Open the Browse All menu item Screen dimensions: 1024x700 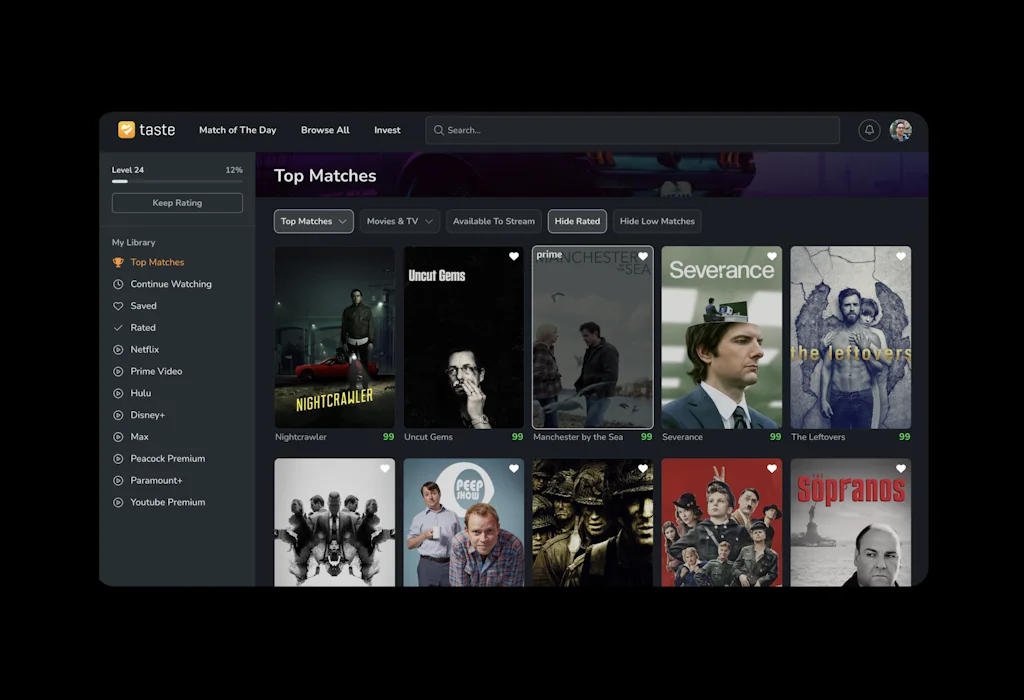click(x=325, y=130)
